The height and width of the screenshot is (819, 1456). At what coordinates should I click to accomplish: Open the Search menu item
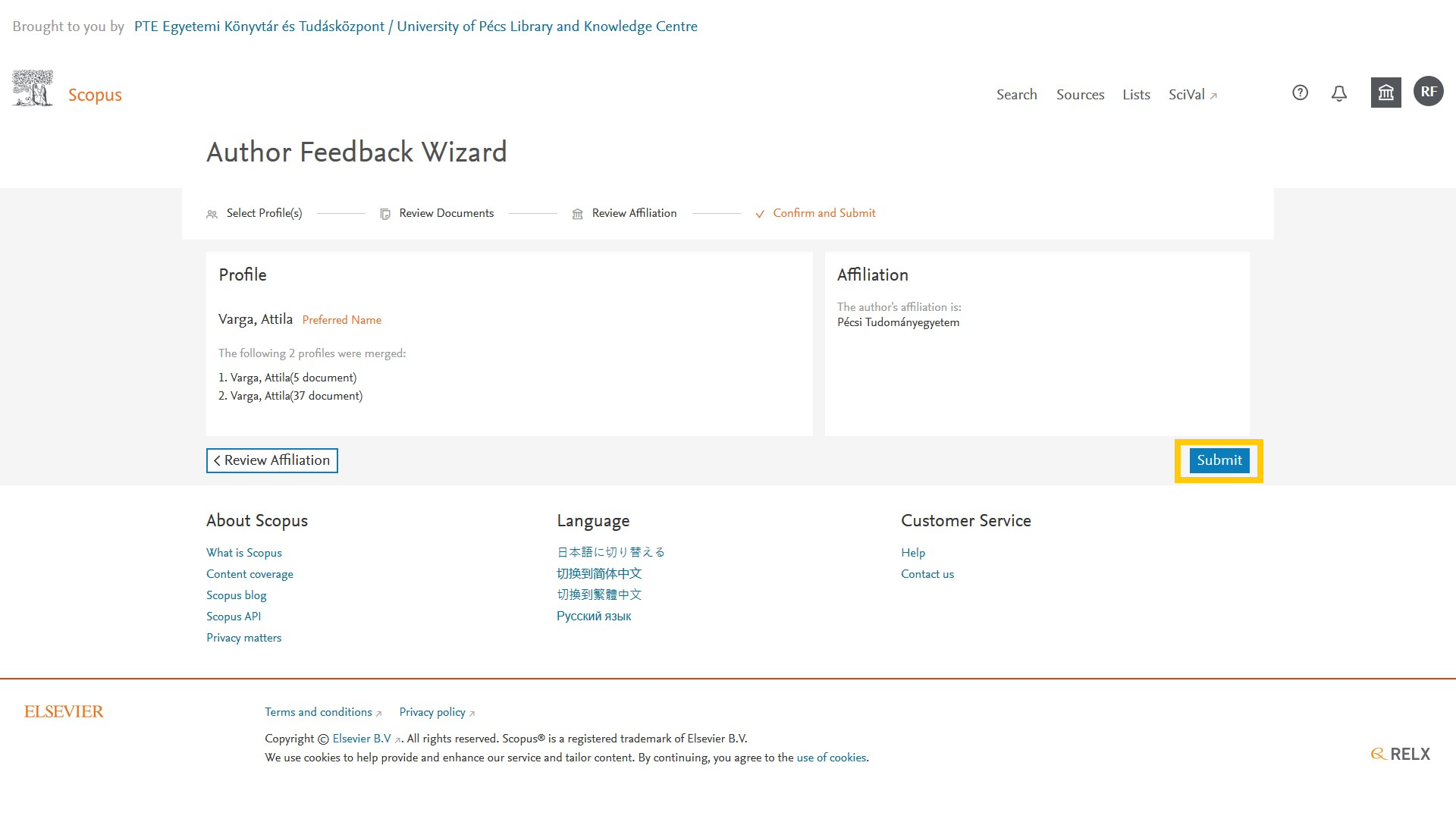pyautogui.click(x=1016, y=95)
